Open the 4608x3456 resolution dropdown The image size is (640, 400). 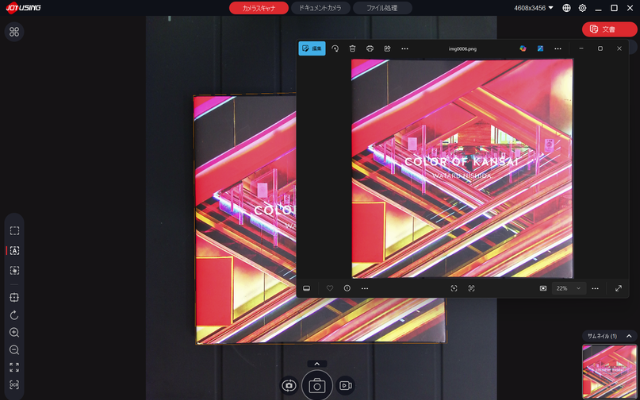pos(534,8)
